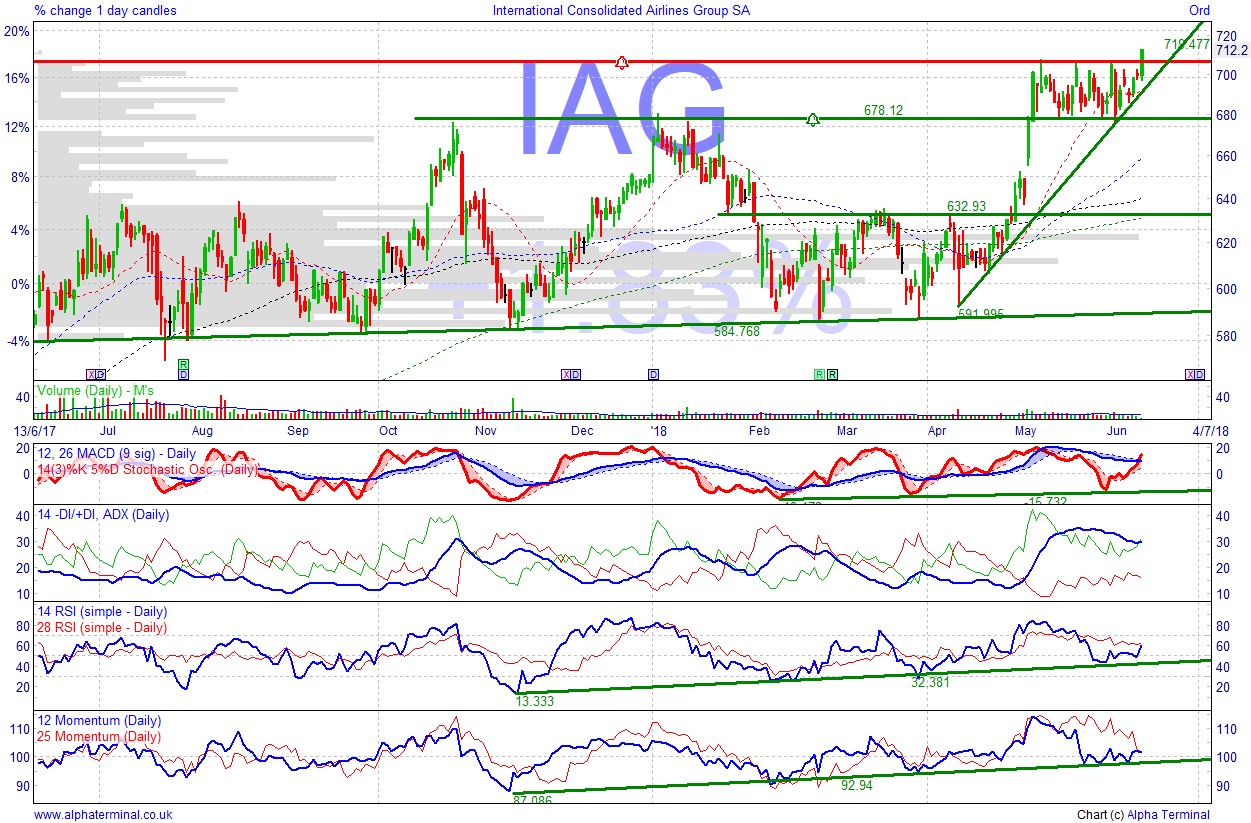Click the -15.732 MACD label

click(x=1047, y=500)
